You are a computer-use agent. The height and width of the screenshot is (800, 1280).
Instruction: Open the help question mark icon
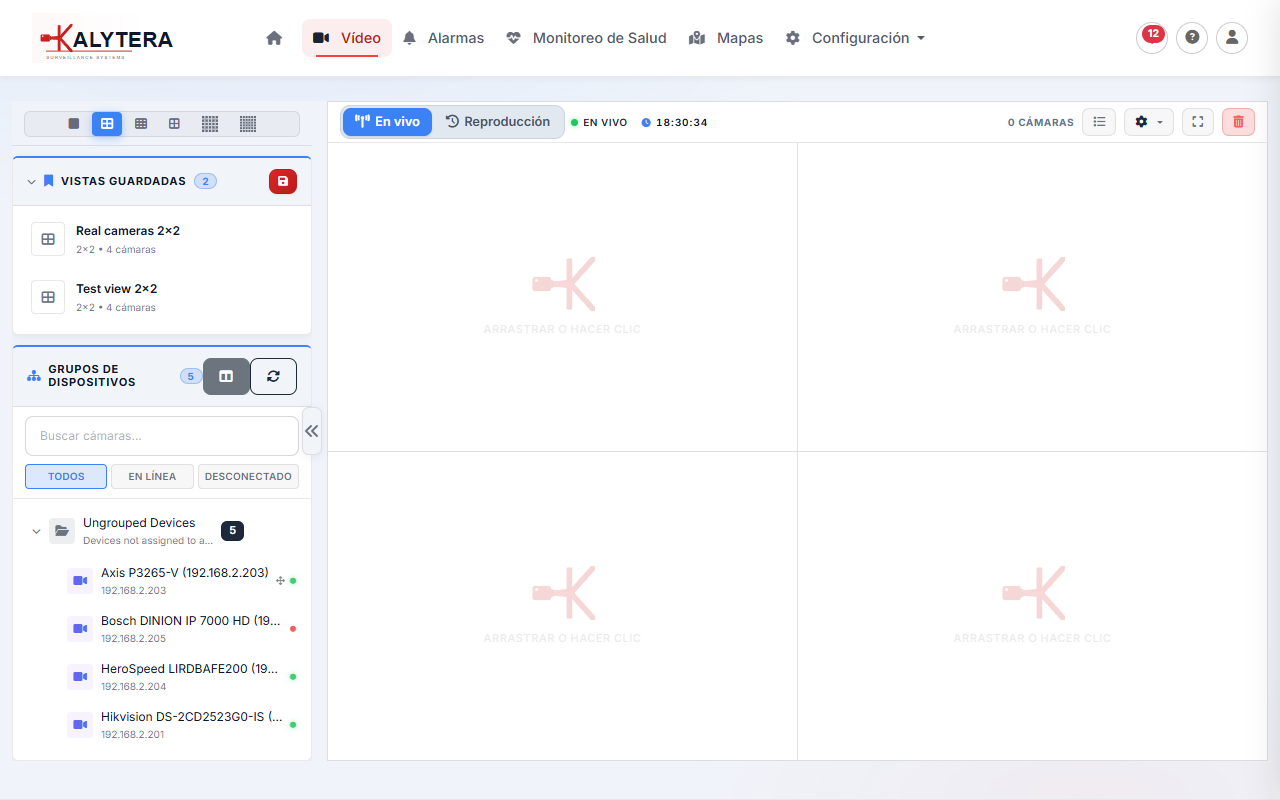[1192, 38]
